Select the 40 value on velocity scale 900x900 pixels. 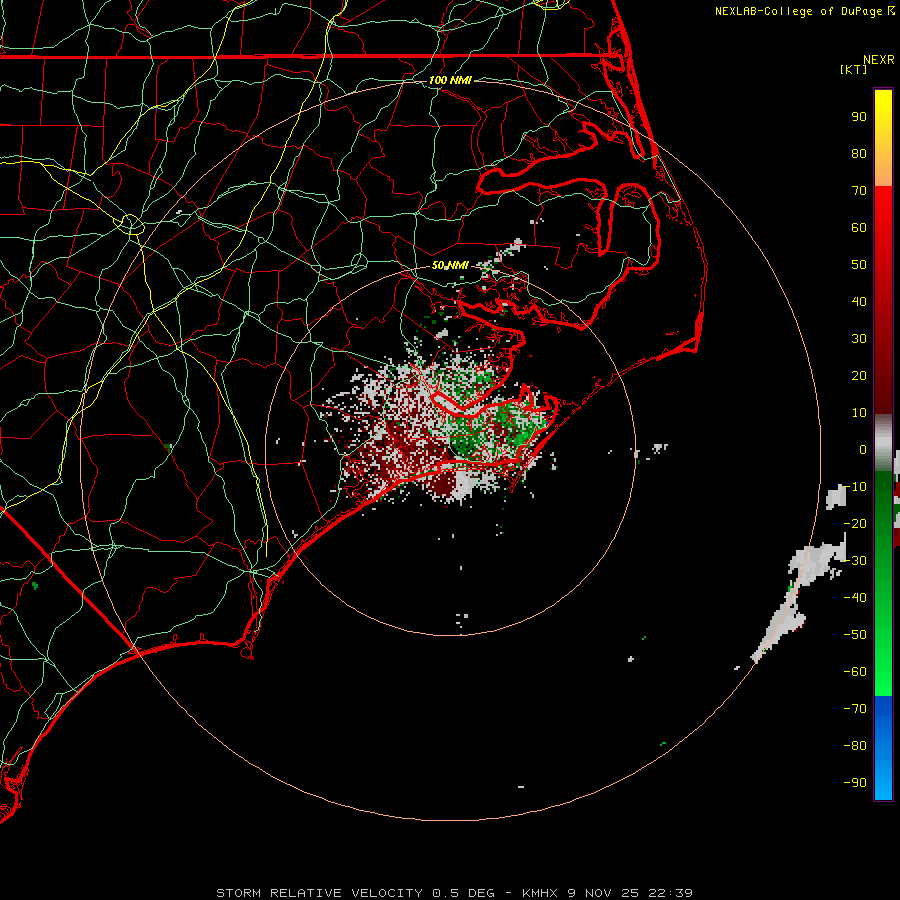(x=859, y=301)
